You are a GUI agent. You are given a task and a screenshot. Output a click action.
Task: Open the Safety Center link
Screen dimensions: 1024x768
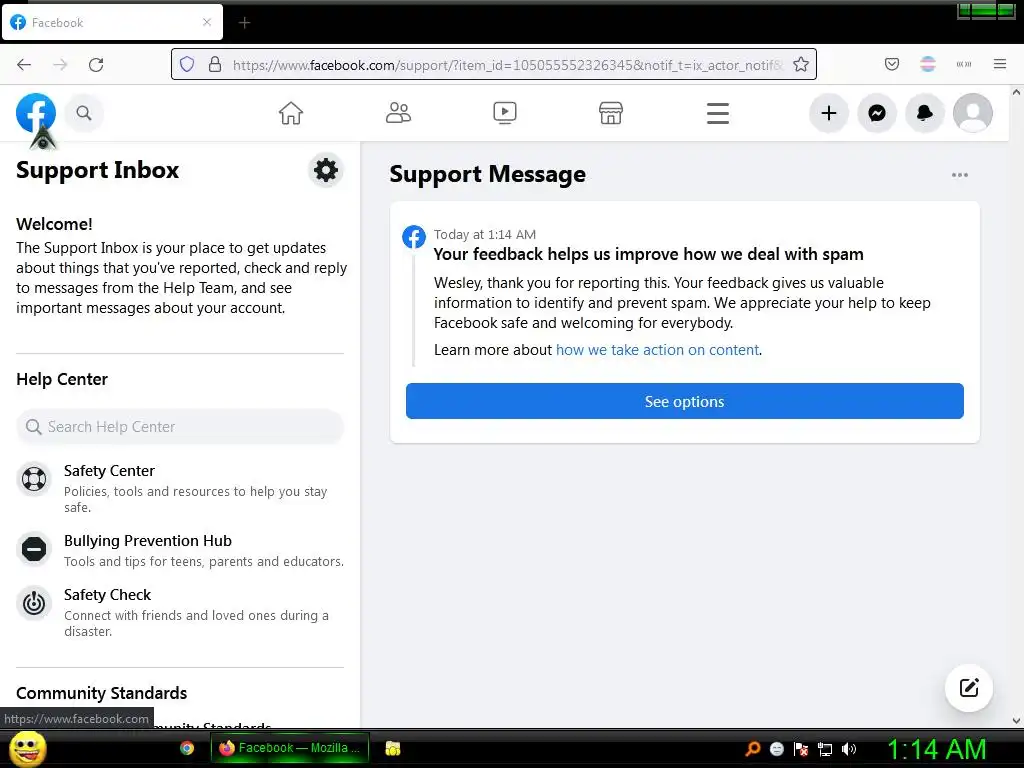click(x=110, y=471)
